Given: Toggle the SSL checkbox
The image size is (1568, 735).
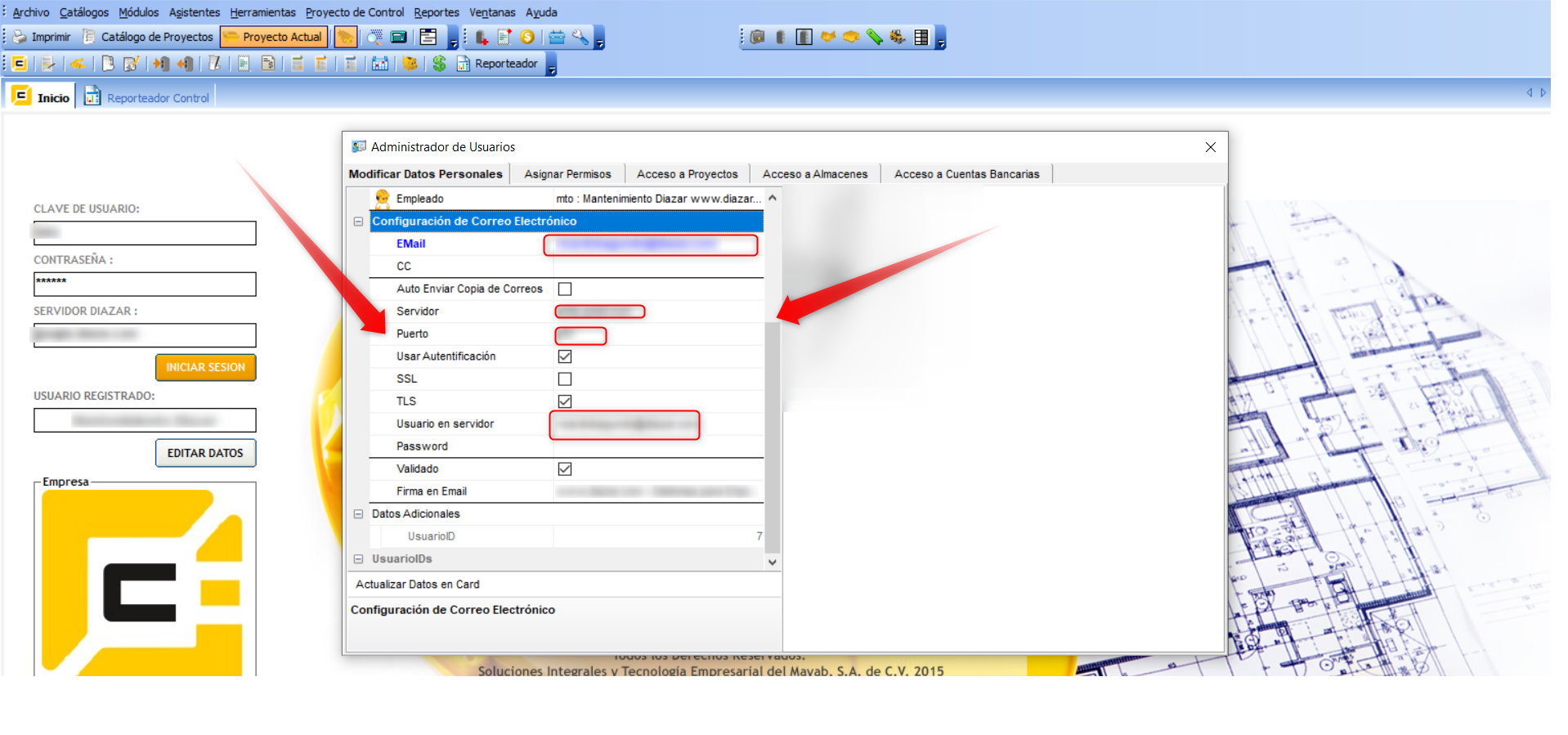Looking at the screenshot, I should pos(564,379).
